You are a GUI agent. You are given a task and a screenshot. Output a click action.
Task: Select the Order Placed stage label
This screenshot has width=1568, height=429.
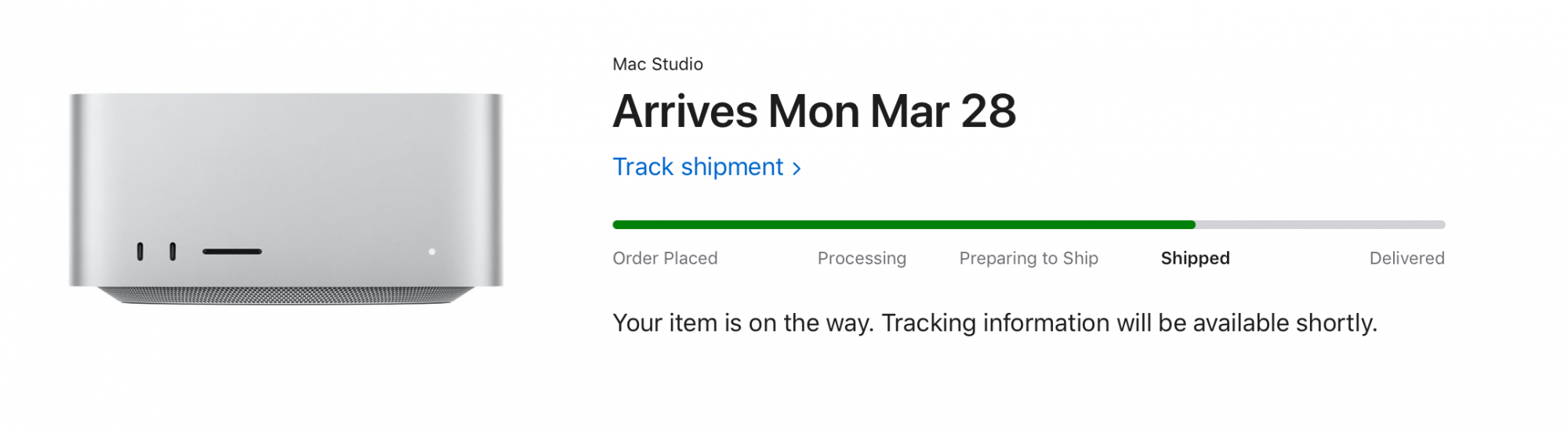pos(665,258)
